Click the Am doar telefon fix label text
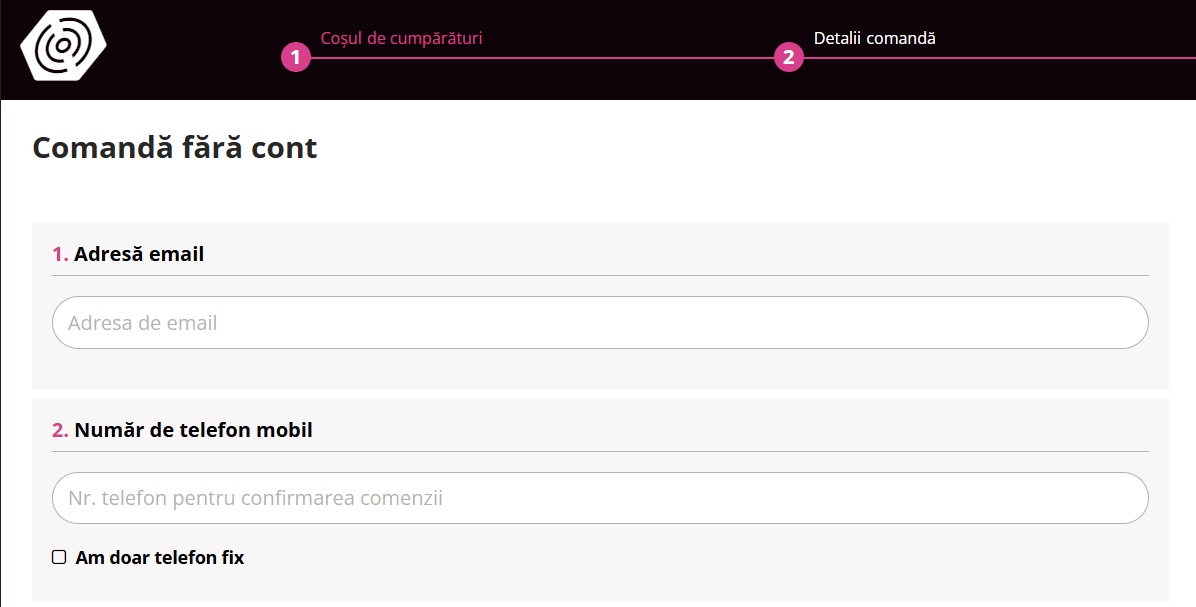The image size is (1196, 607). (x=160, y=557)
